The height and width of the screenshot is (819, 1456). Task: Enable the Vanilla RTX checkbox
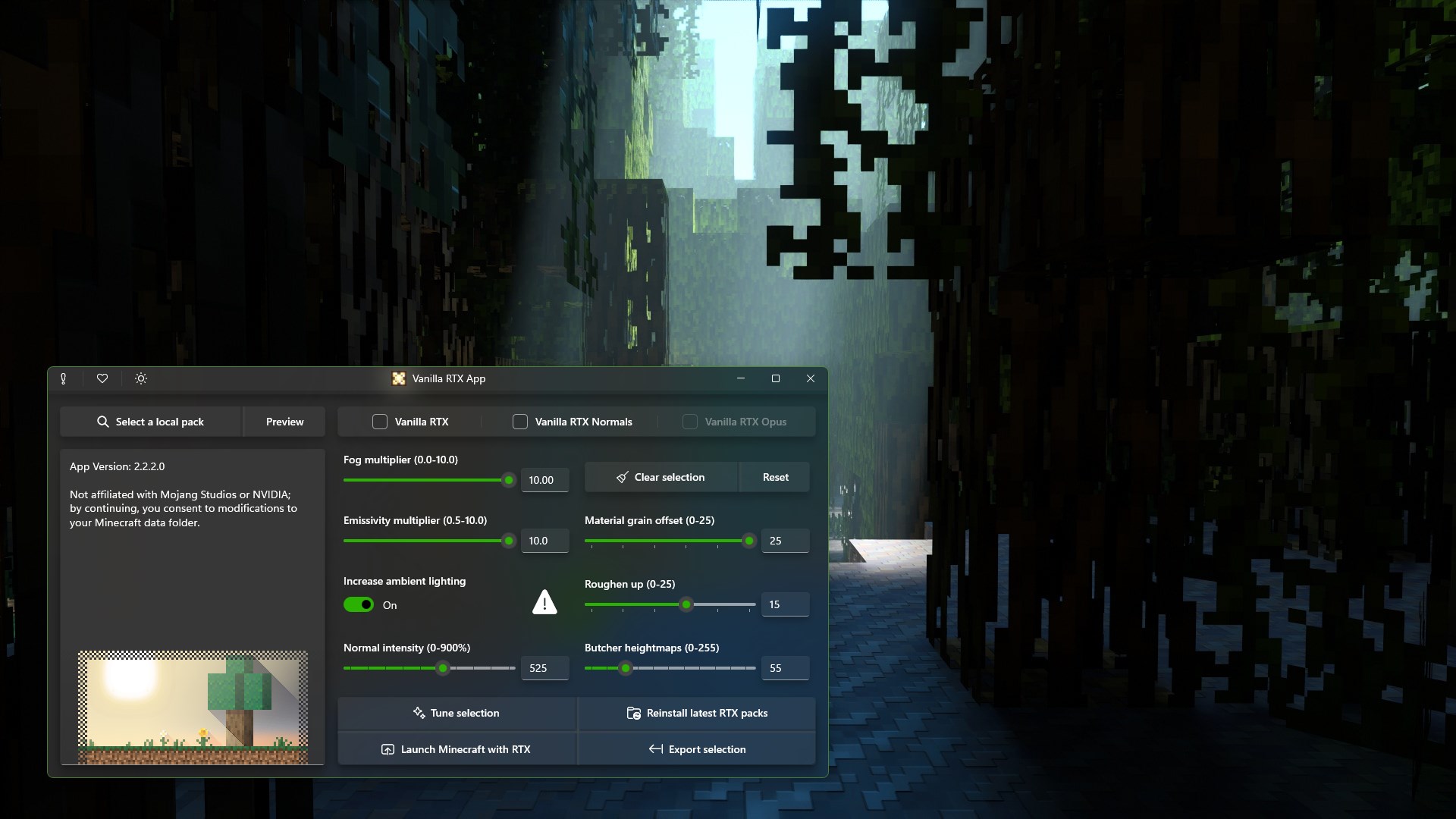[x=379, y=422]
